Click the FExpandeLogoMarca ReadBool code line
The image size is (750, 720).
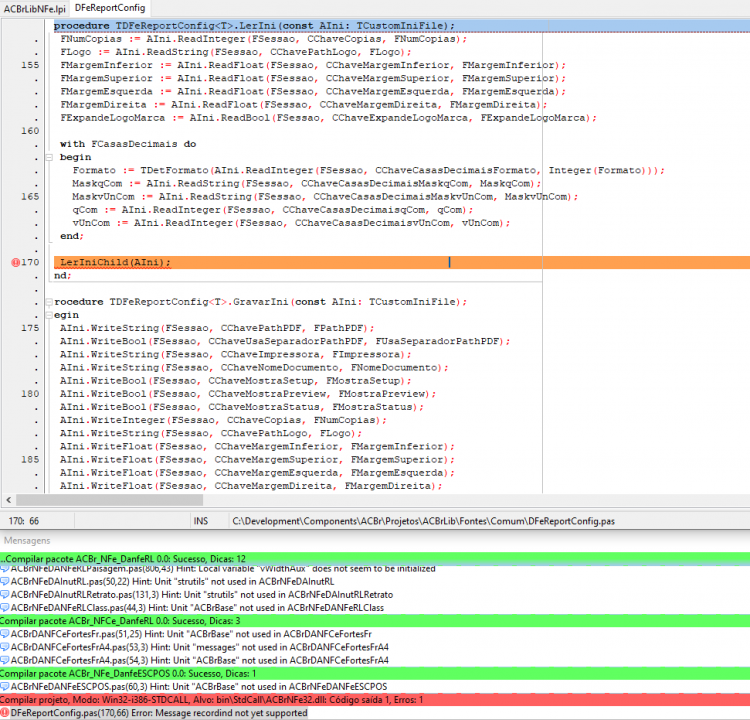click(x=328, y=118)
